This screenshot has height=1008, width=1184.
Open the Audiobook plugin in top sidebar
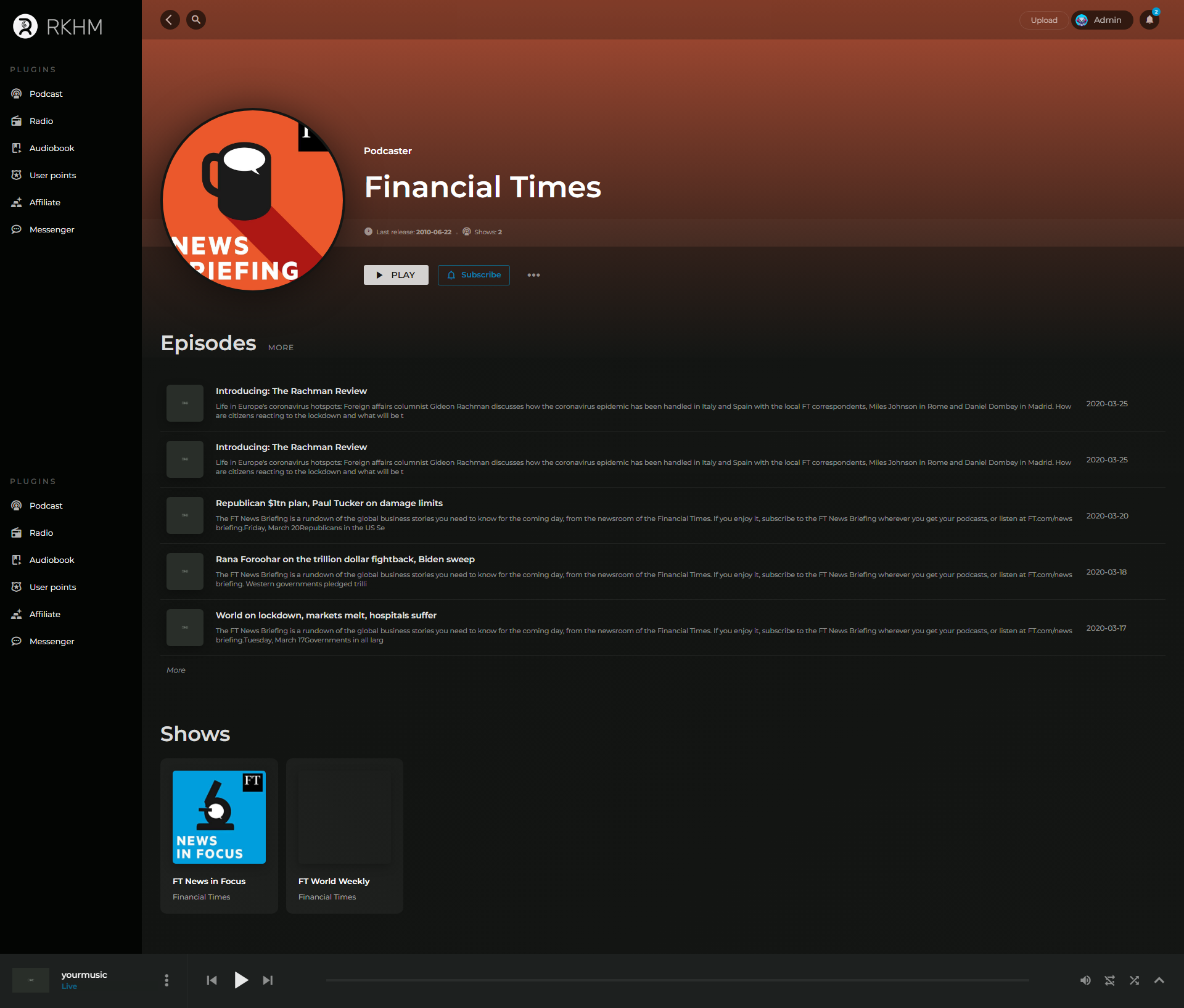click(52, 148)
